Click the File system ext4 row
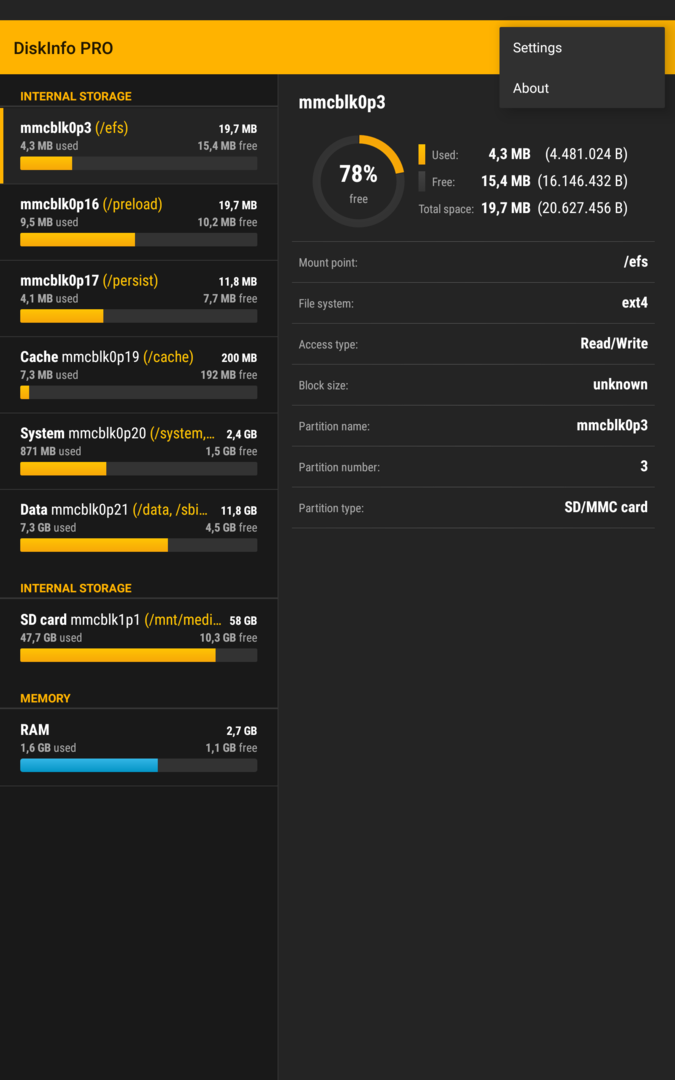 (x=473, y=303)
